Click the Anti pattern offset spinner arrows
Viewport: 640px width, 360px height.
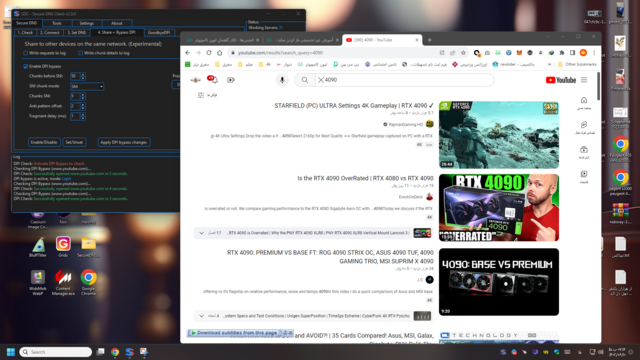tap(83, 106)
